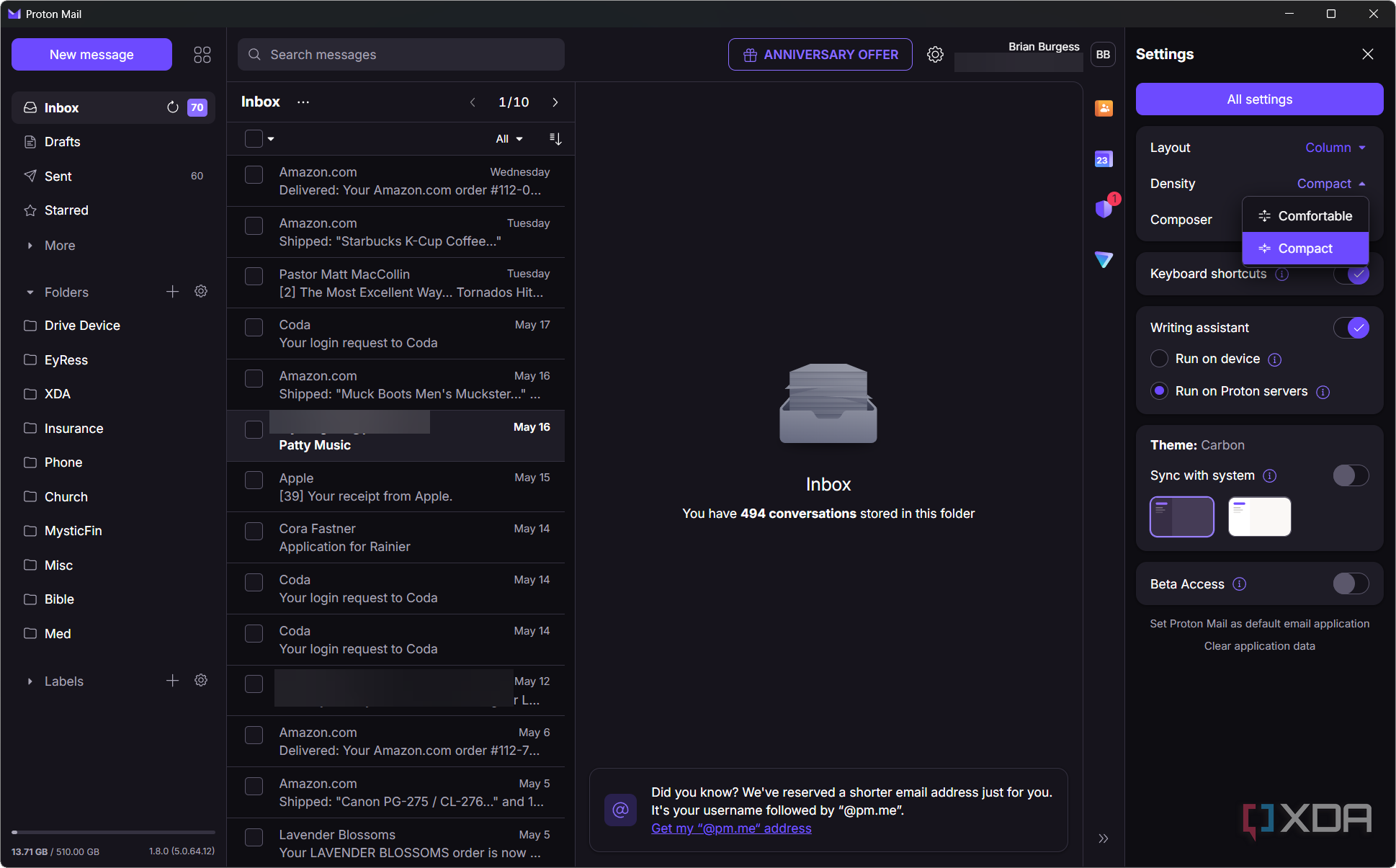
Task: Refresh the Inbox with the reload icon
Action: click(173, 107)
